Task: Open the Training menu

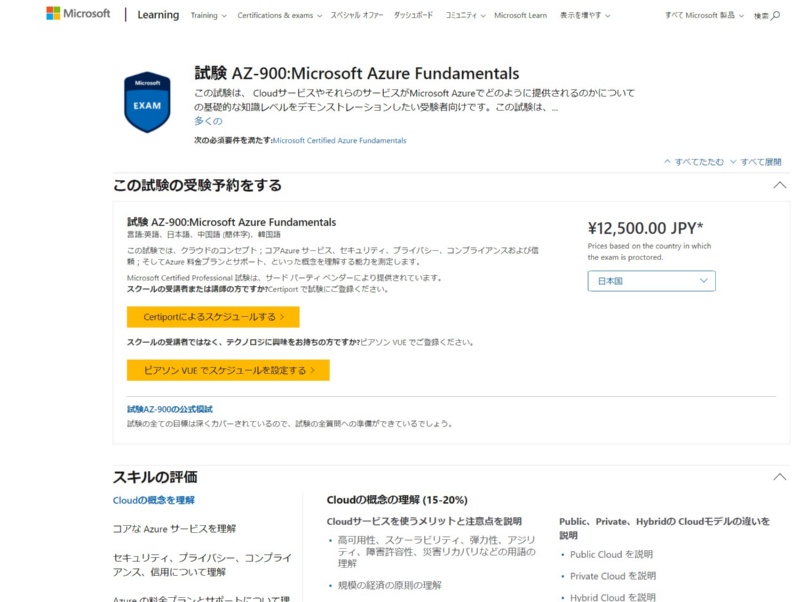Action: click(x=208, y=16)
